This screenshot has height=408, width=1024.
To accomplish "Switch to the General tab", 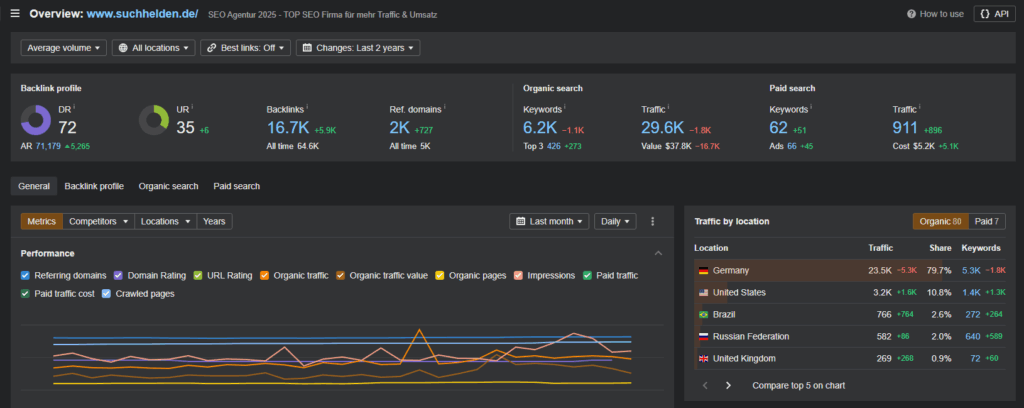I will [34, 186].
